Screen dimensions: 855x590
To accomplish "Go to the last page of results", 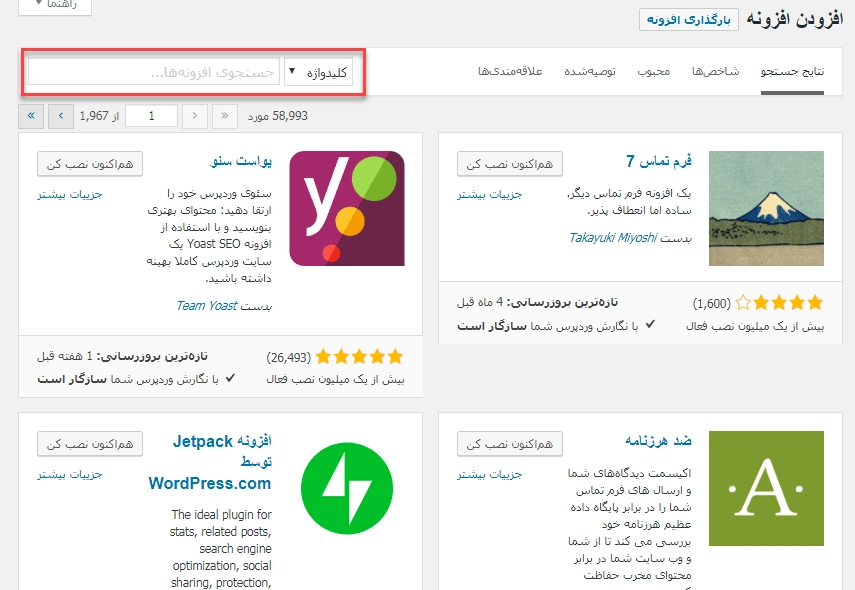I will coord(31,116).
